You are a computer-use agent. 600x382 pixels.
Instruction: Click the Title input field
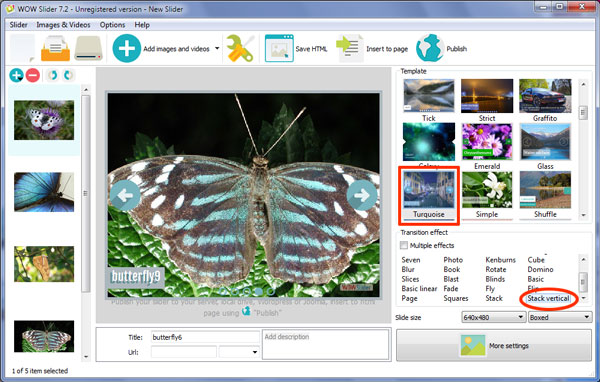(205, 337)
